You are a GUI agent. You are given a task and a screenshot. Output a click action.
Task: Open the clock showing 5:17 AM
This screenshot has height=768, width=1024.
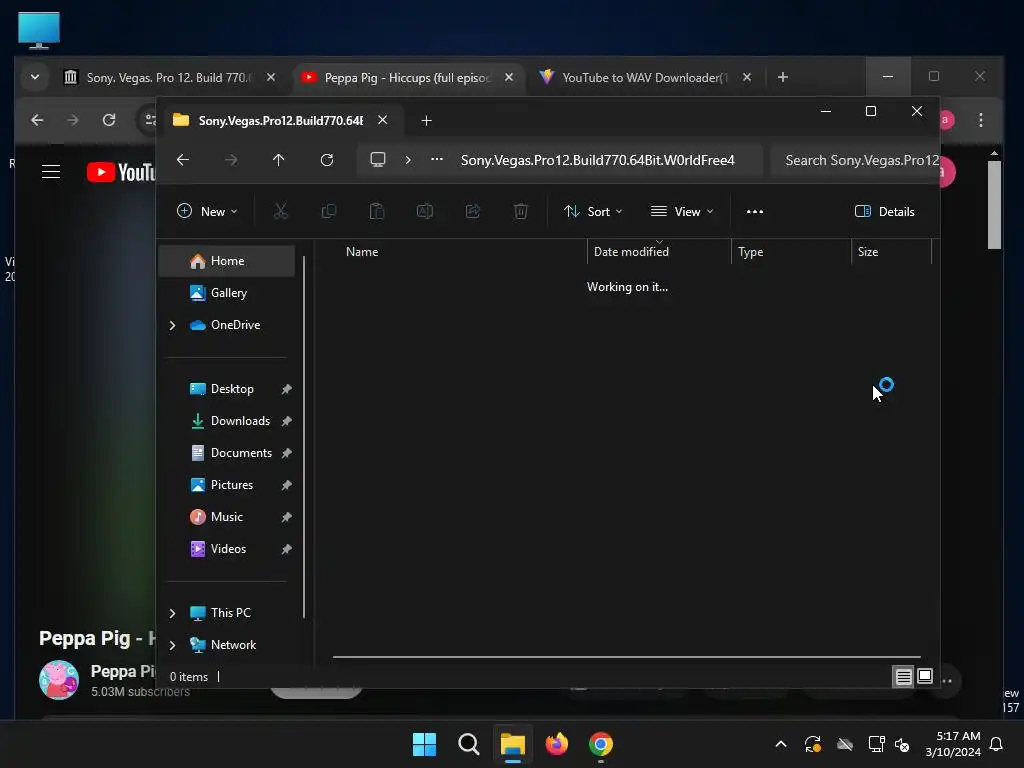coord(953,744)
